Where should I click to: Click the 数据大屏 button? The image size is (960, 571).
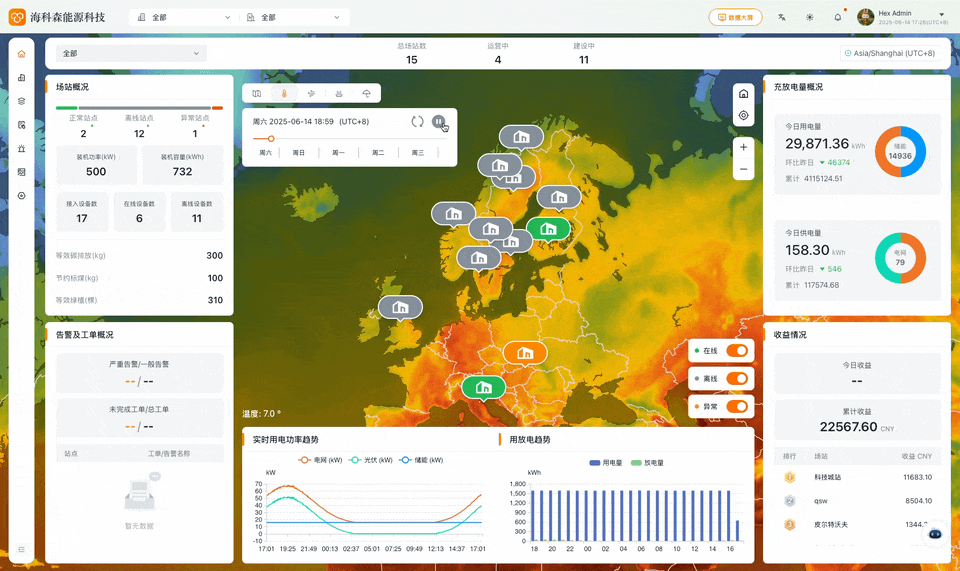pyautogui.click(x=735, y=17)
